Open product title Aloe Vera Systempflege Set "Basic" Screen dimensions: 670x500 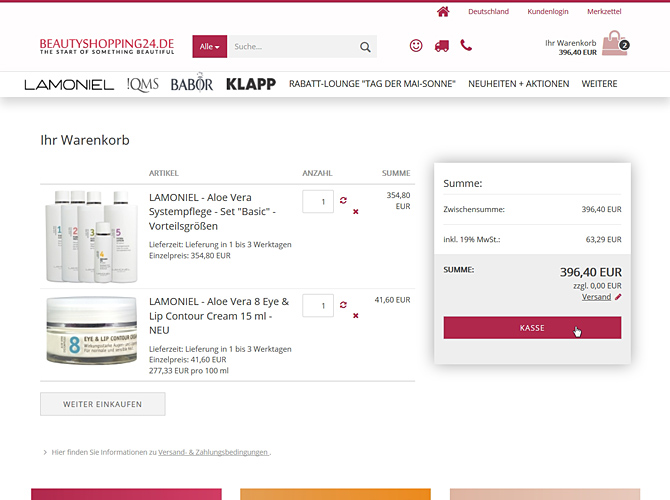pos(212,212)
